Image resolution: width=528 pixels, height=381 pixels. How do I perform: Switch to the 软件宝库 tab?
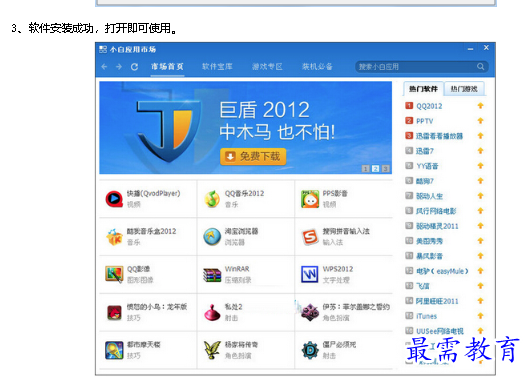point(217,67)
